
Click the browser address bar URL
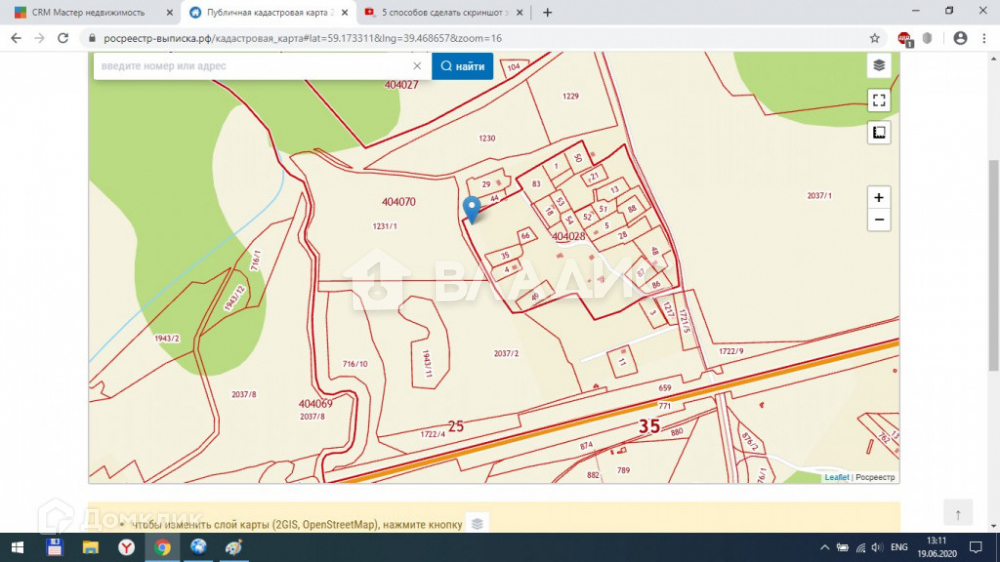coord(300,38)
